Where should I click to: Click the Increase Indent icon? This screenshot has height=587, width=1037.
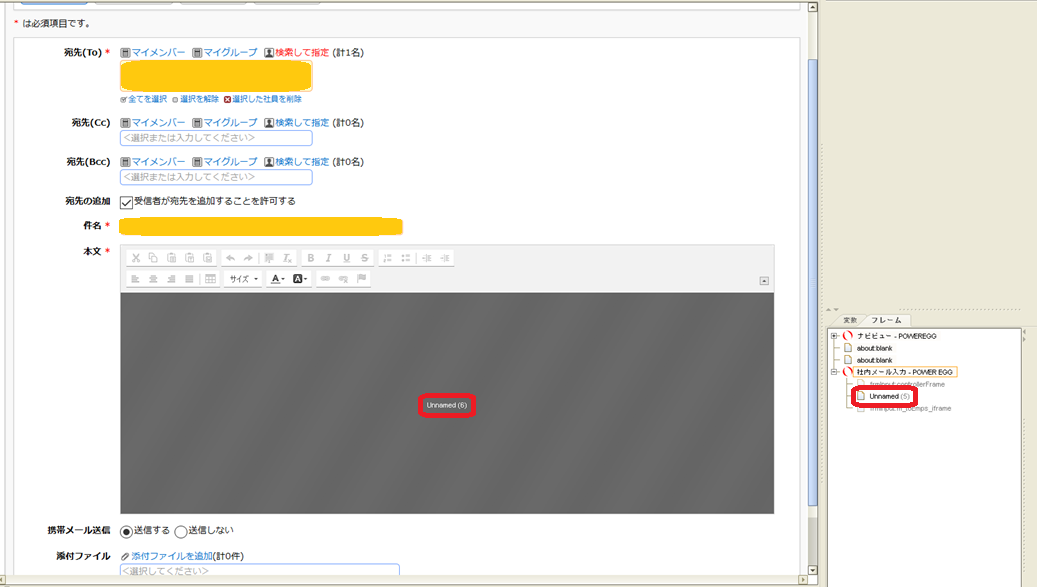point(445,258)
